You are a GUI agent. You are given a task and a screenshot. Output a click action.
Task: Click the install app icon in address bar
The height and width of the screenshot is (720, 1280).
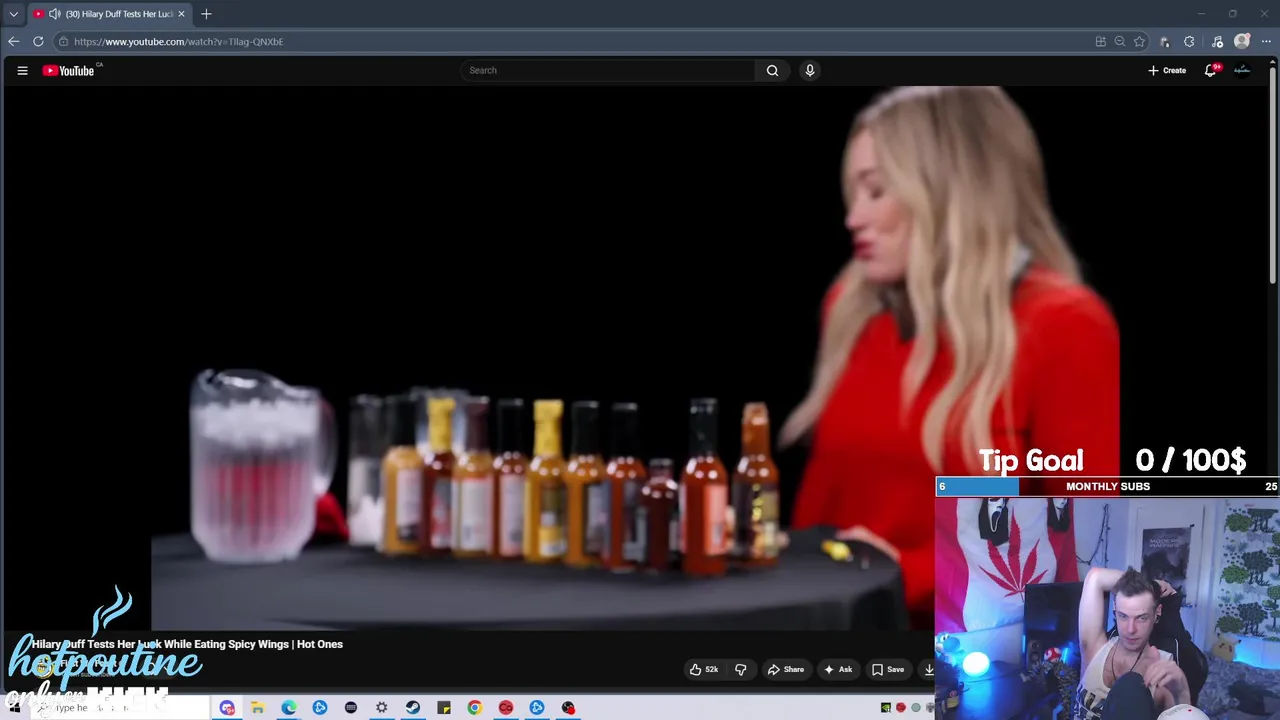[x=1101, y=41]
